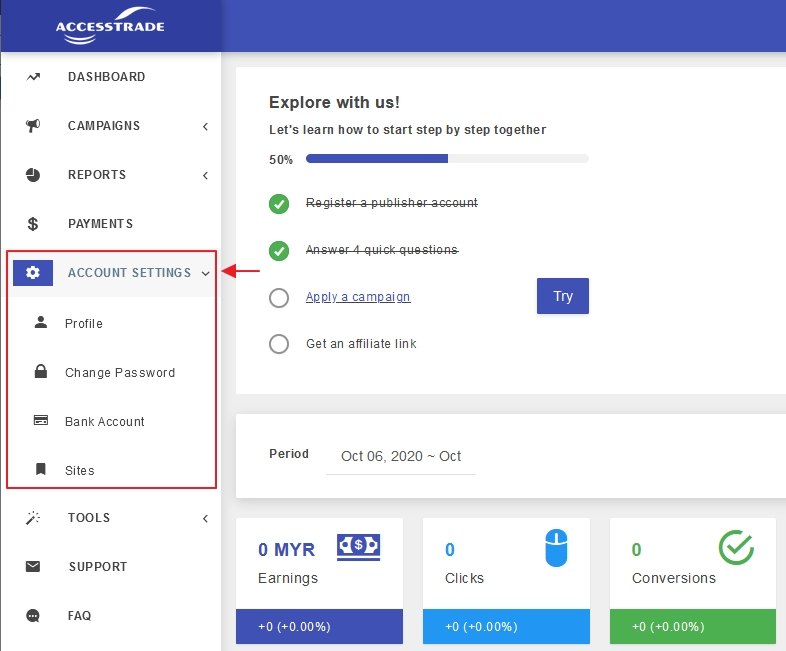Click the Campaigns megaphone icon
This screenshot has width=786, height=651.
pos(33,125)
